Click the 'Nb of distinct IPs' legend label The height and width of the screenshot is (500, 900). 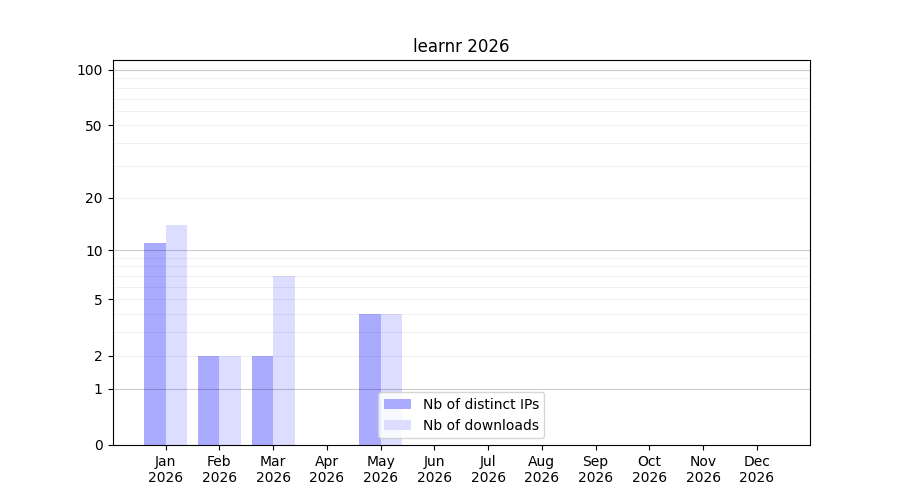click(x=481, y=404)
